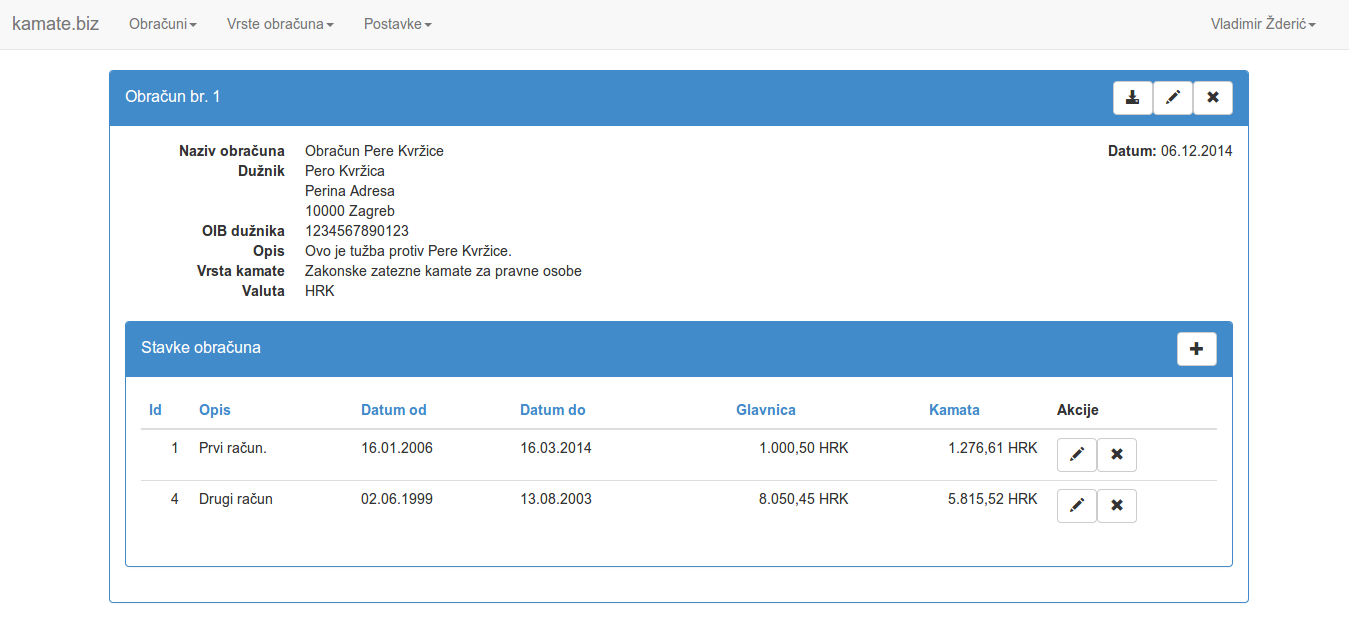Delete Obračun br. 1 with the X icon
The image size is (1349, 618).
point(1213,98)
